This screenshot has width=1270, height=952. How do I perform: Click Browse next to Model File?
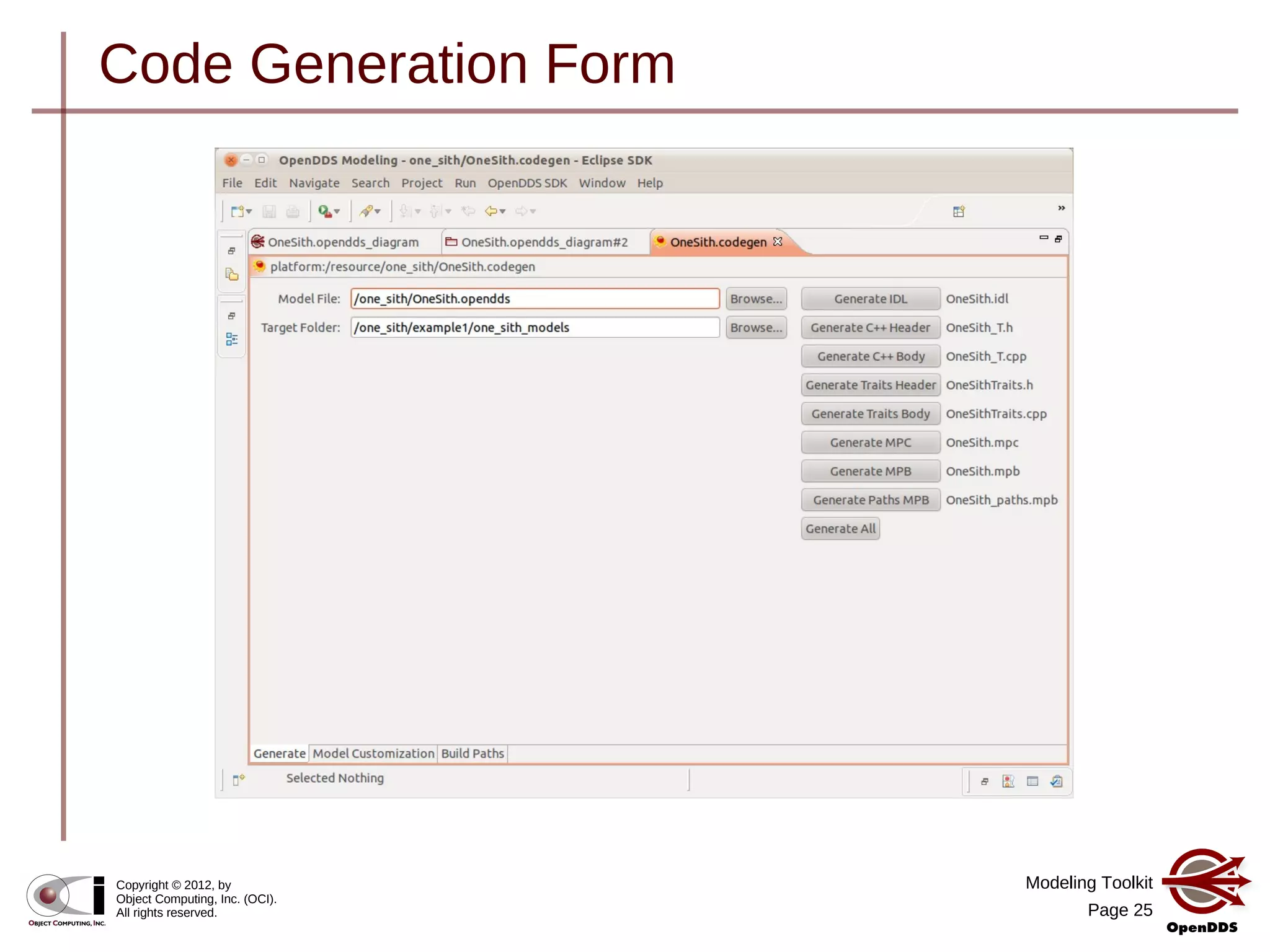(756, 299)
